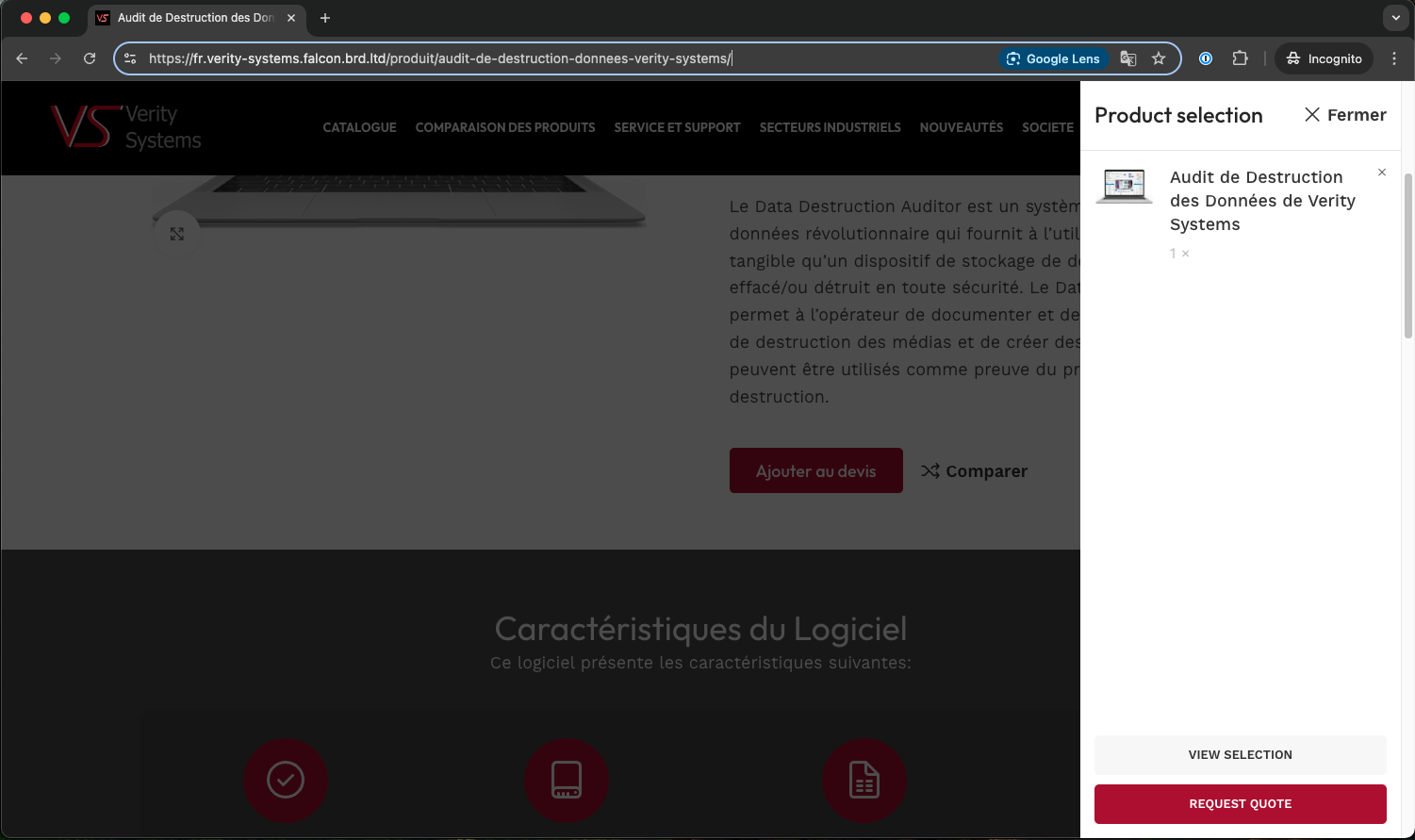Screen dimensions: 1415x840
Task: Close the Audit de Destruction tab
Action: tap(291, 18)
